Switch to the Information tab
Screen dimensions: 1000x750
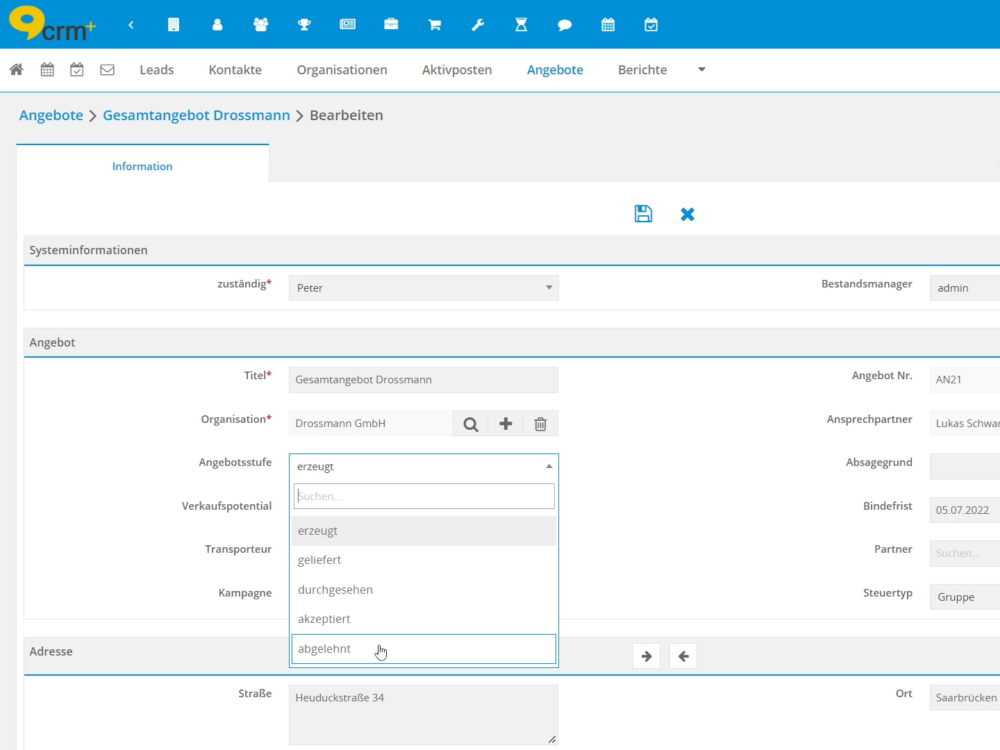coord(142,166)
